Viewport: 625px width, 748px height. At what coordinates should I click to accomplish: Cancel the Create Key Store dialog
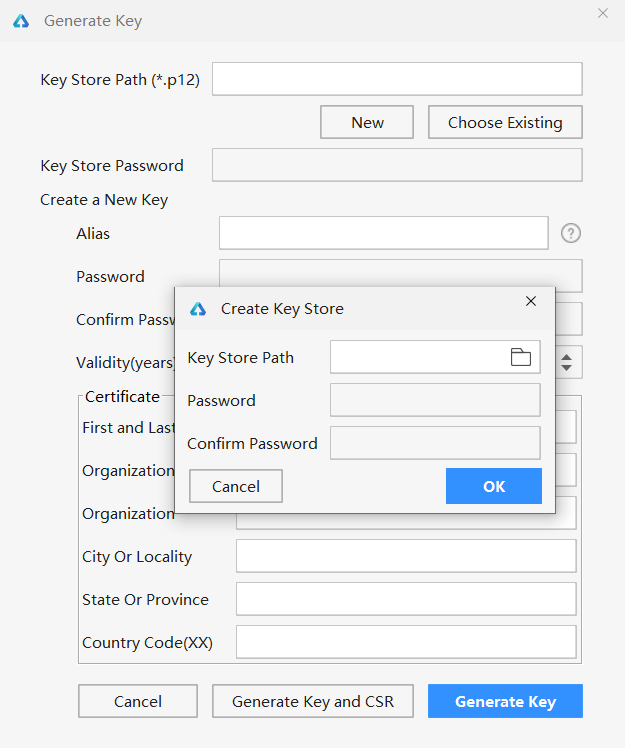coord(236,486)
